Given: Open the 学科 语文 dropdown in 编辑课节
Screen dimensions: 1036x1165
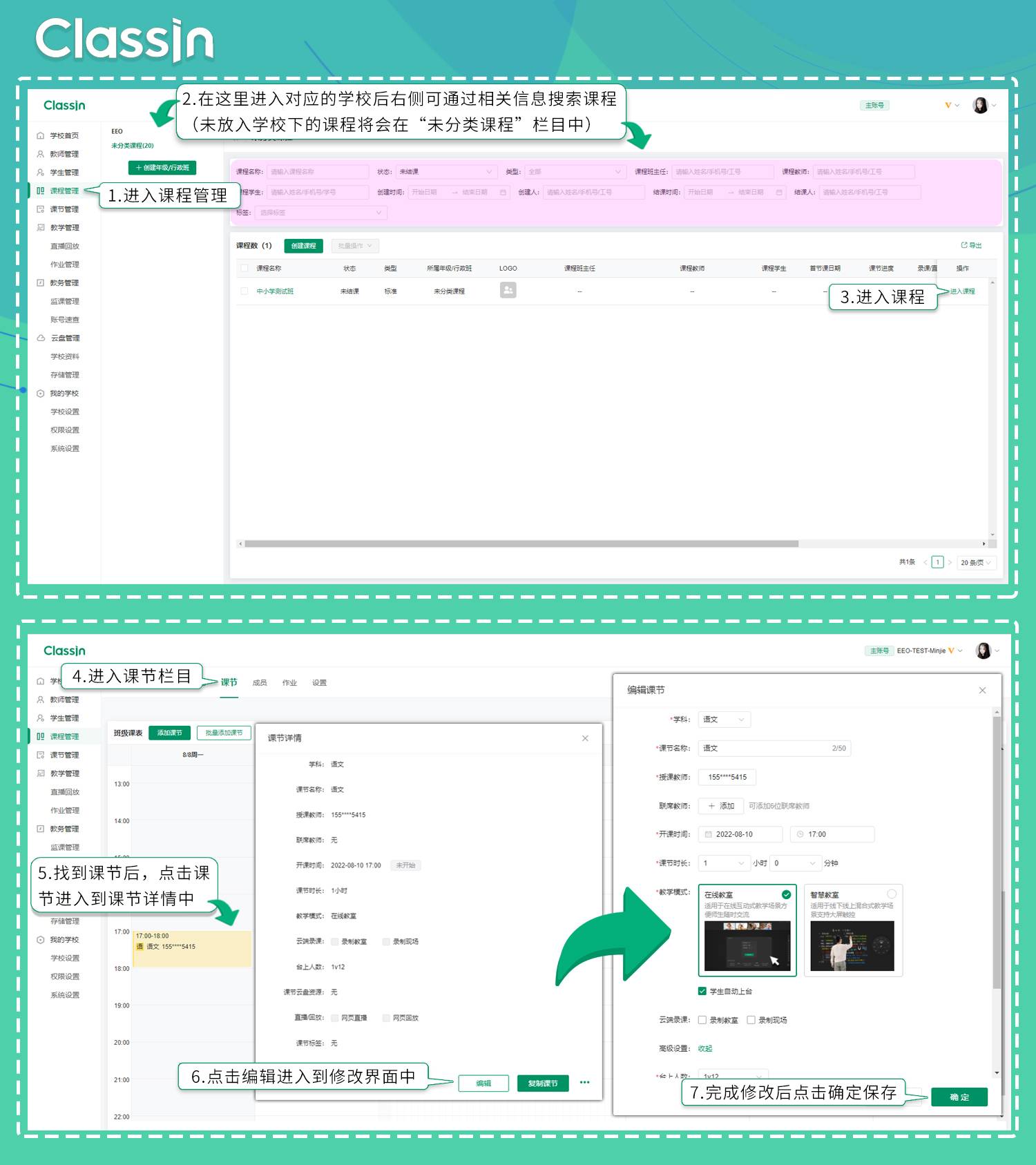Looking at the screenshot, I should (x=724, y=720).
